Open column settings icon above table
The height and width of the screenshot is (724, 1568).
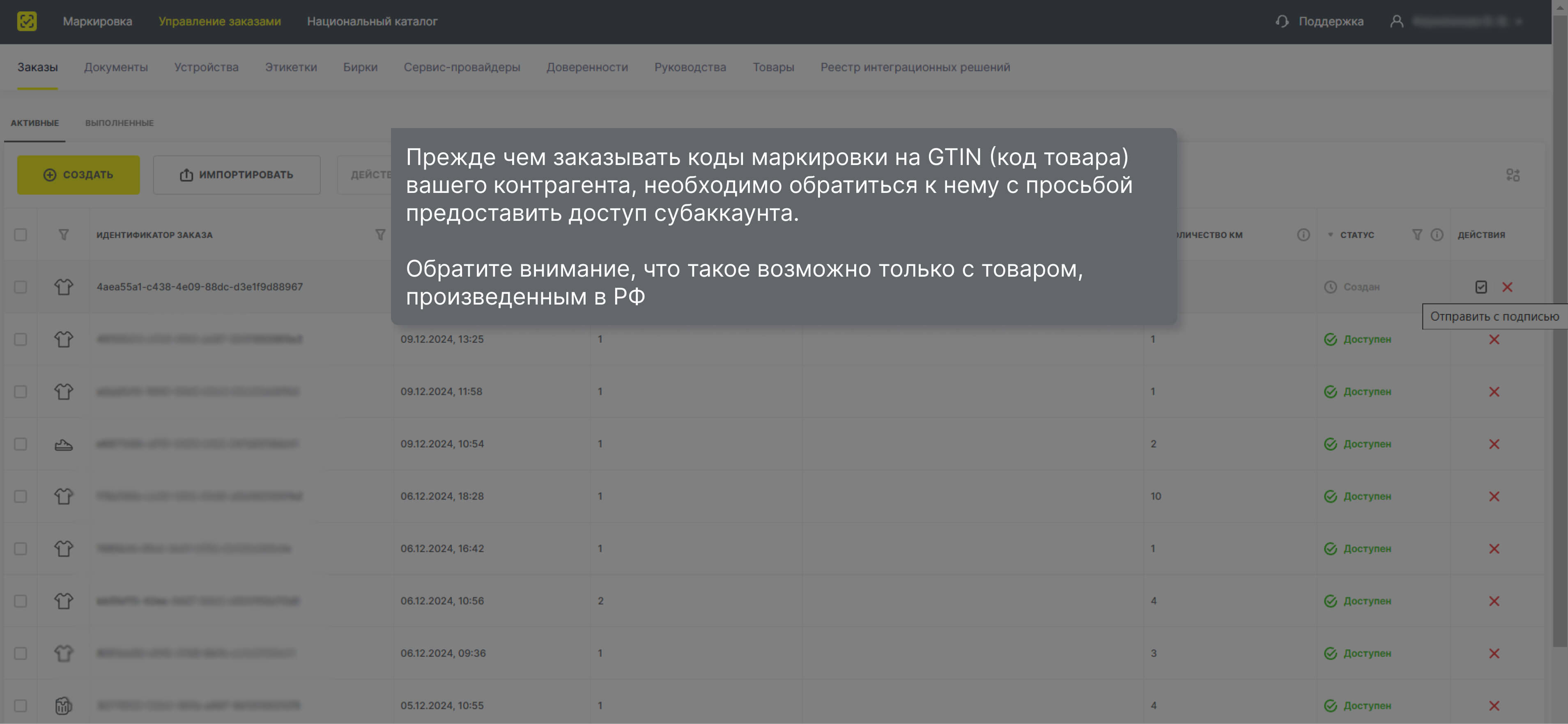pyautogui.click(x=1513, y=175)
